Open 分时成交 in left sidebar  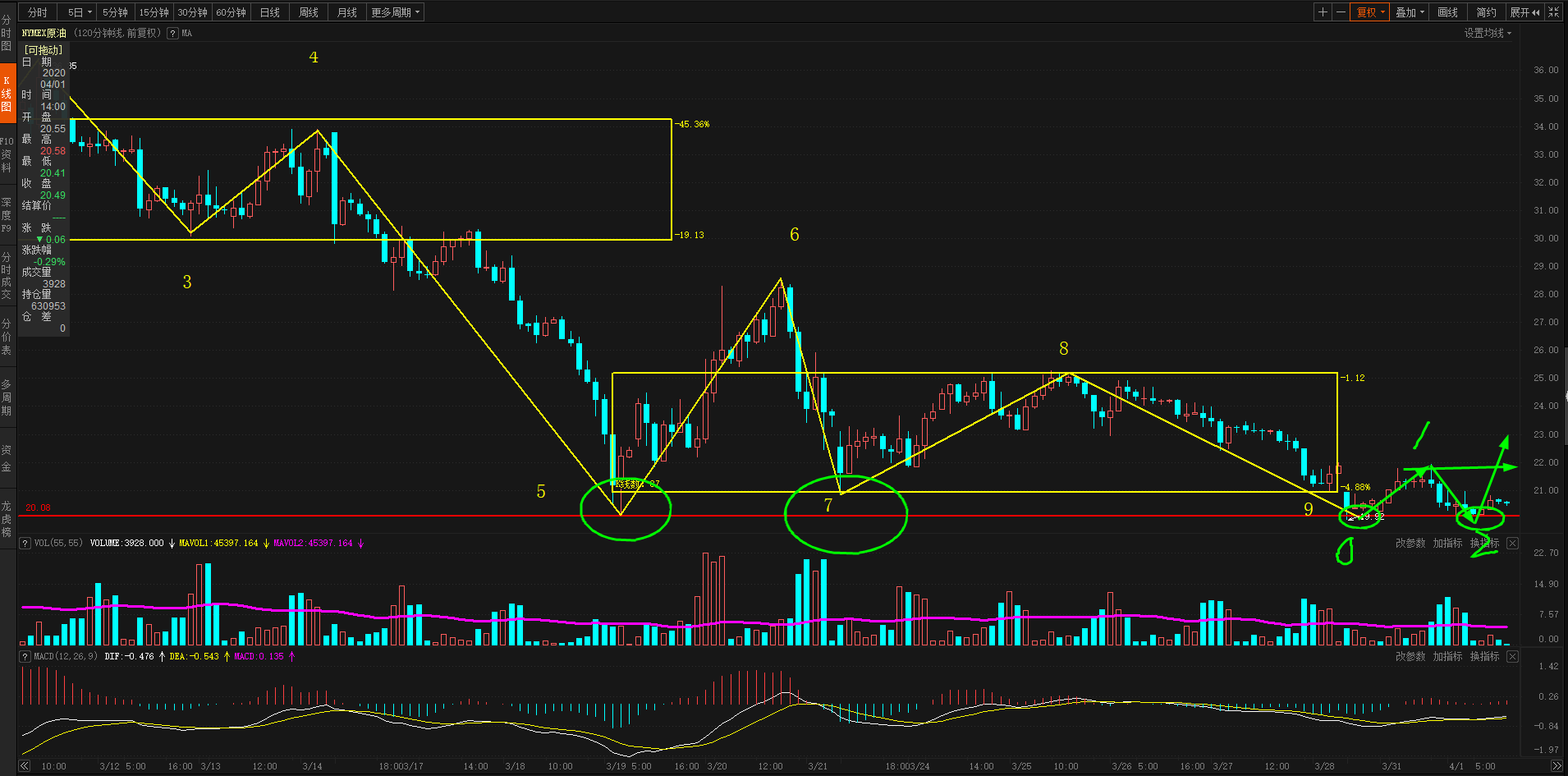tap(7, 276)
